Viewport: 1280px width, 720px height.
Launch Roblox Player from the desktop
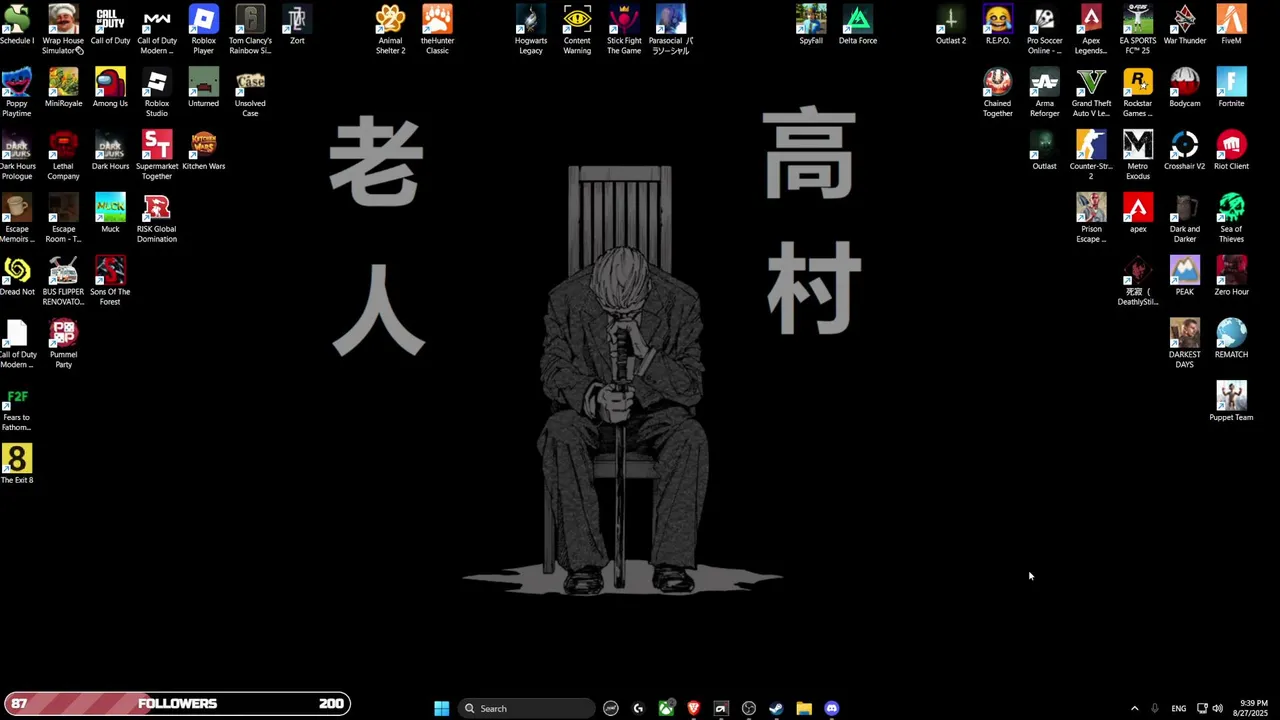[203, 30]
